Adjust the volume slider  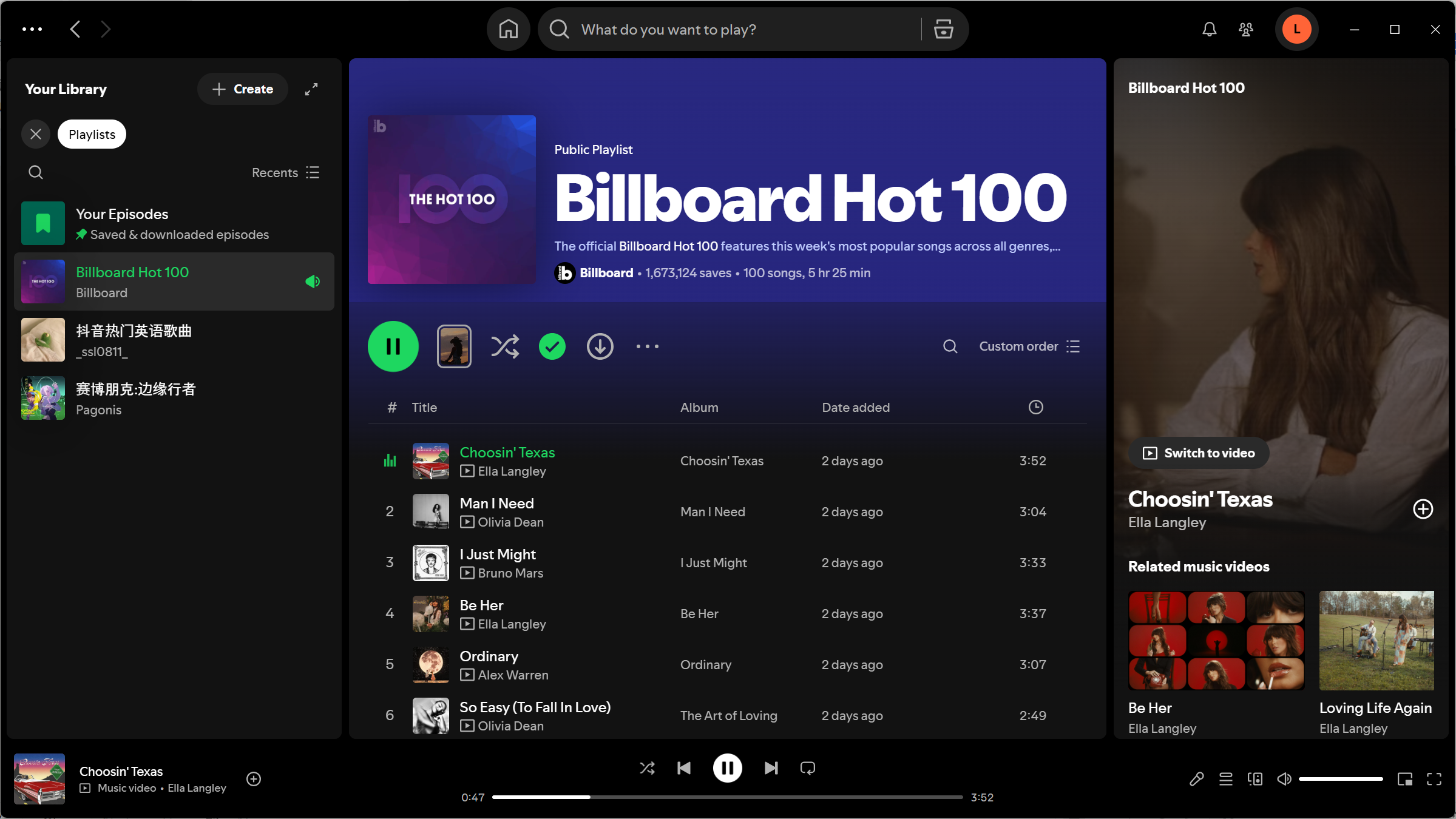[x=1341, y=779]
